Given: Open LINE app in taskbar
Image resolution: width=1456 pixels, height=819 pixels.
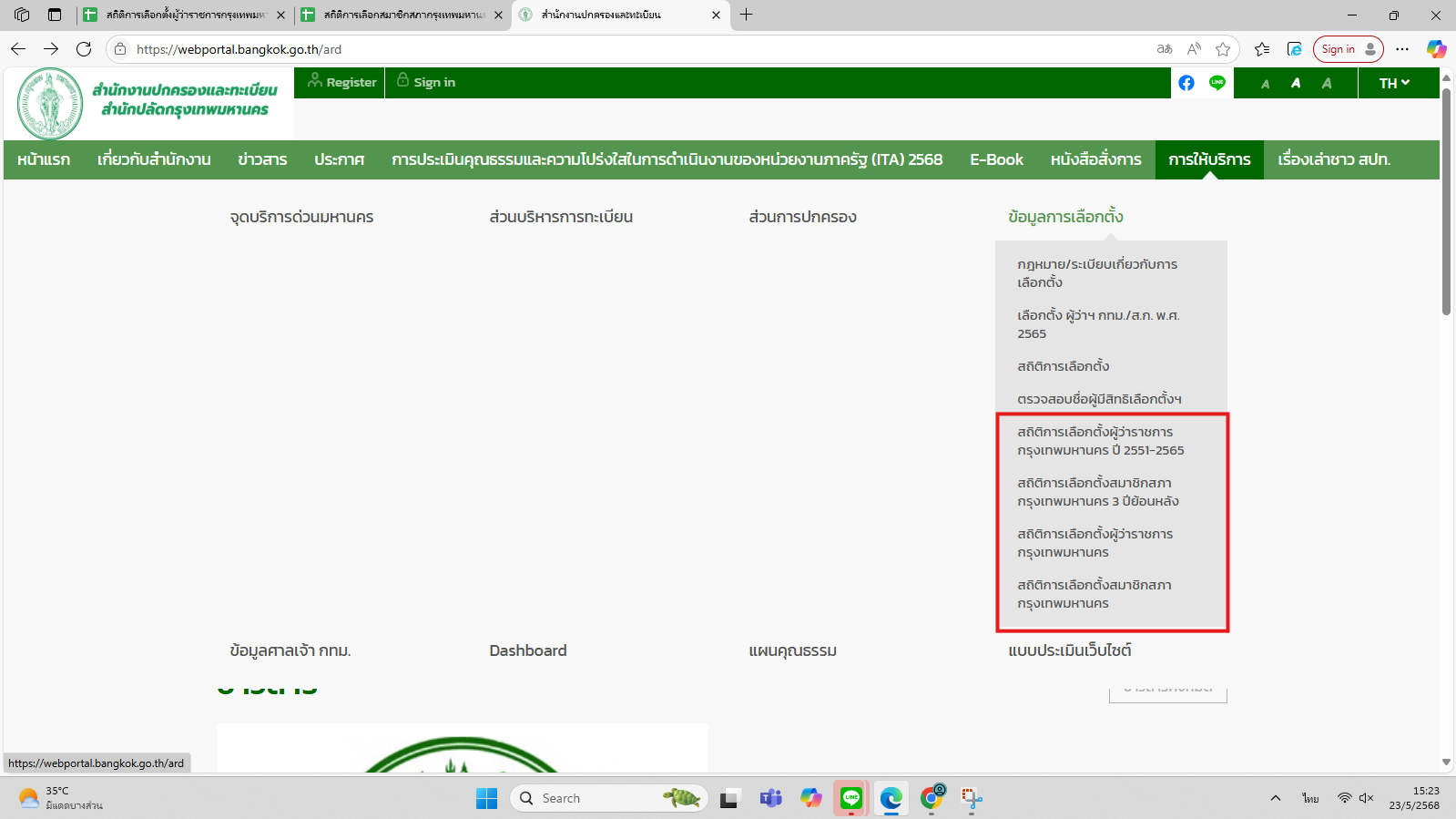Looking at the screenshot, I should click(x=850, y=798).
